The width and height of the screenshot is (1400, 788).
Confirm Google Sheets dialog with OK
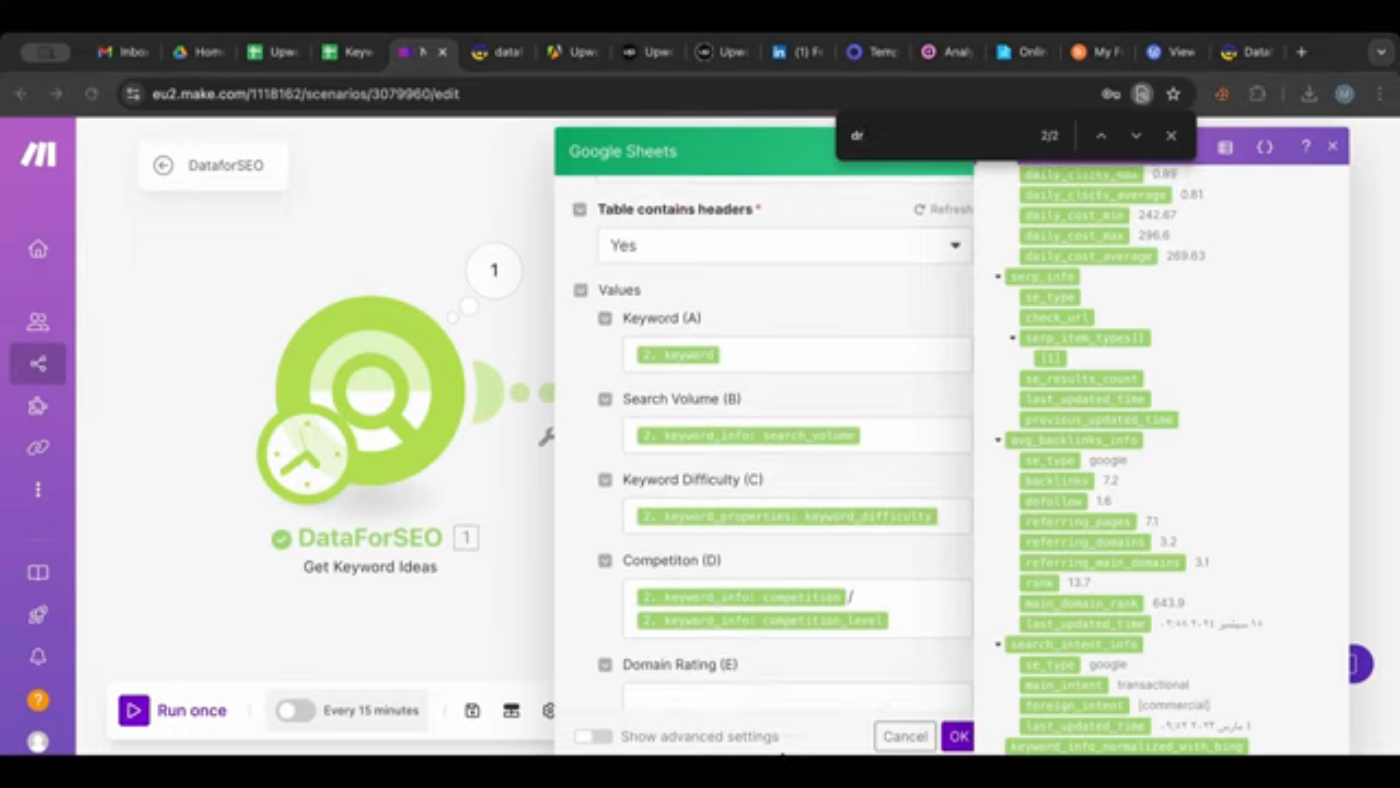[958, 737]
